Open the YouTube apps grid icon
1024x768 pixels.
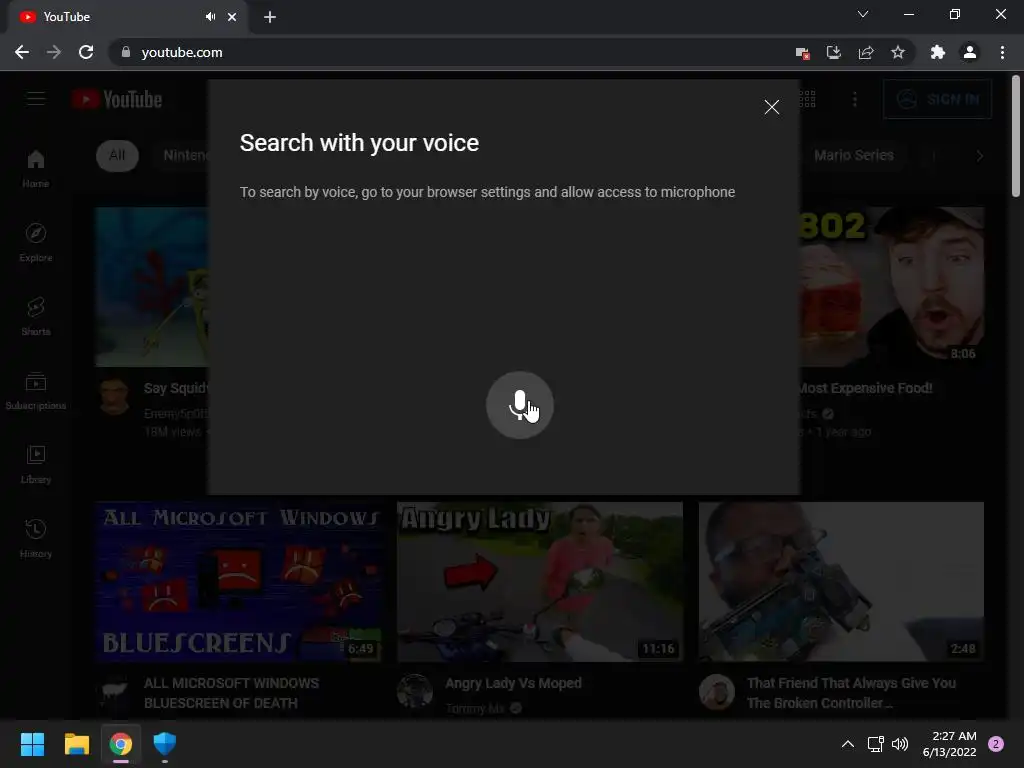click(808, 99)
